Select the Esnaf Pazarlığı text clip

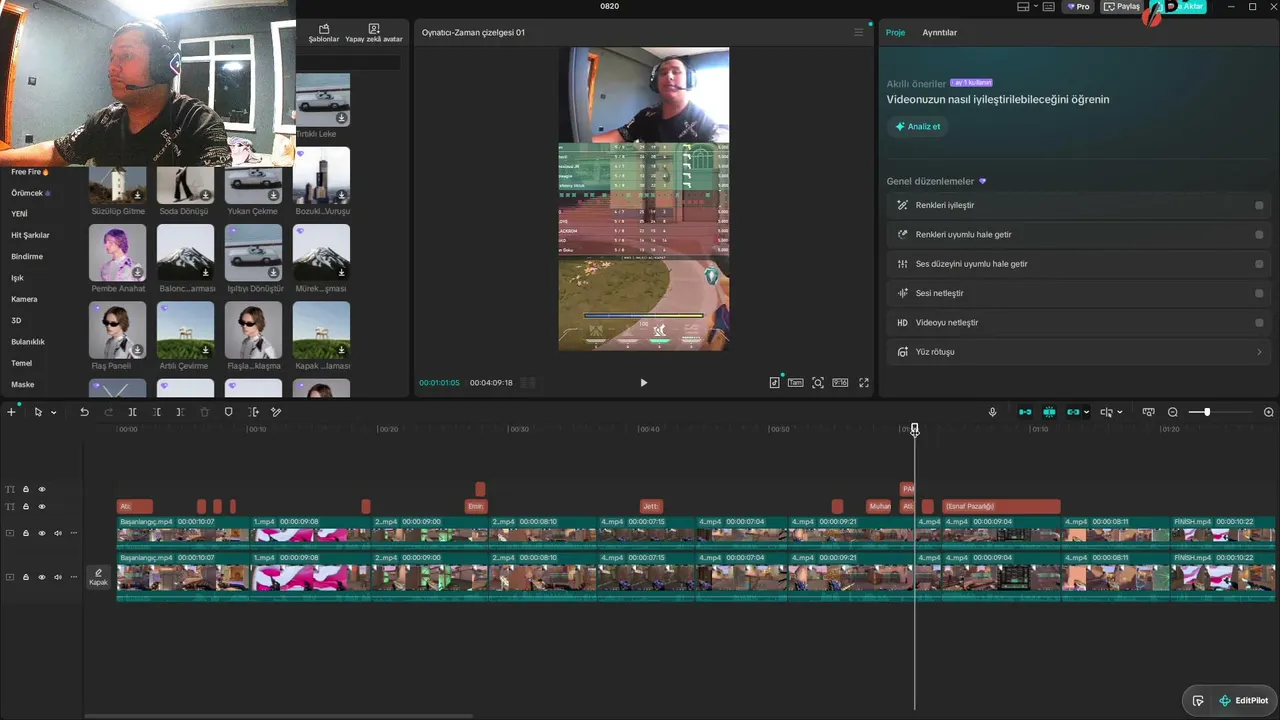pos(1001,507)
